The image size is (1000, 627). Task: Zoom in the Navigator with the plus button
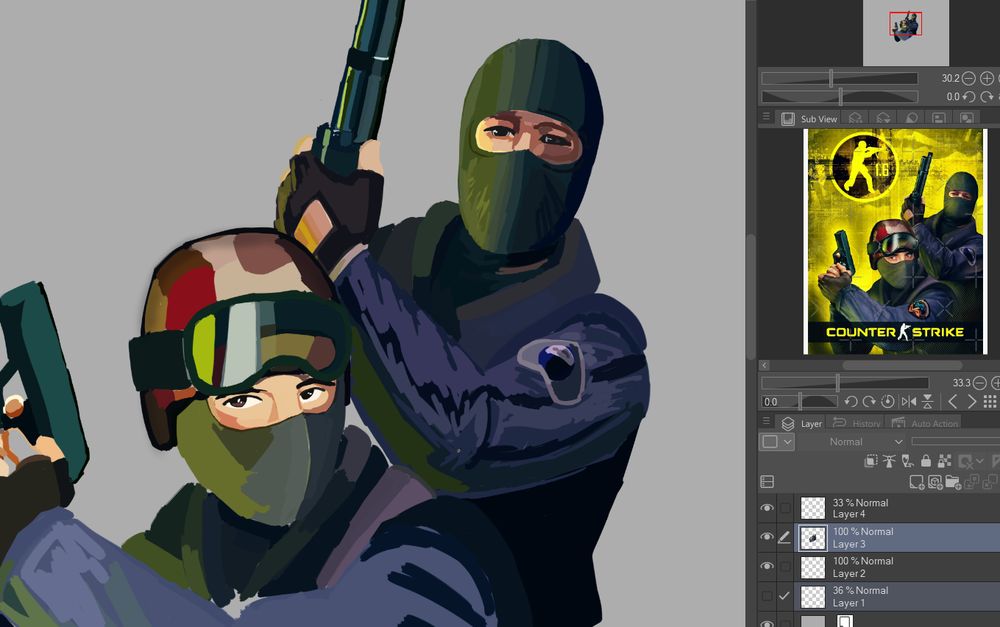tap(987, 78)
